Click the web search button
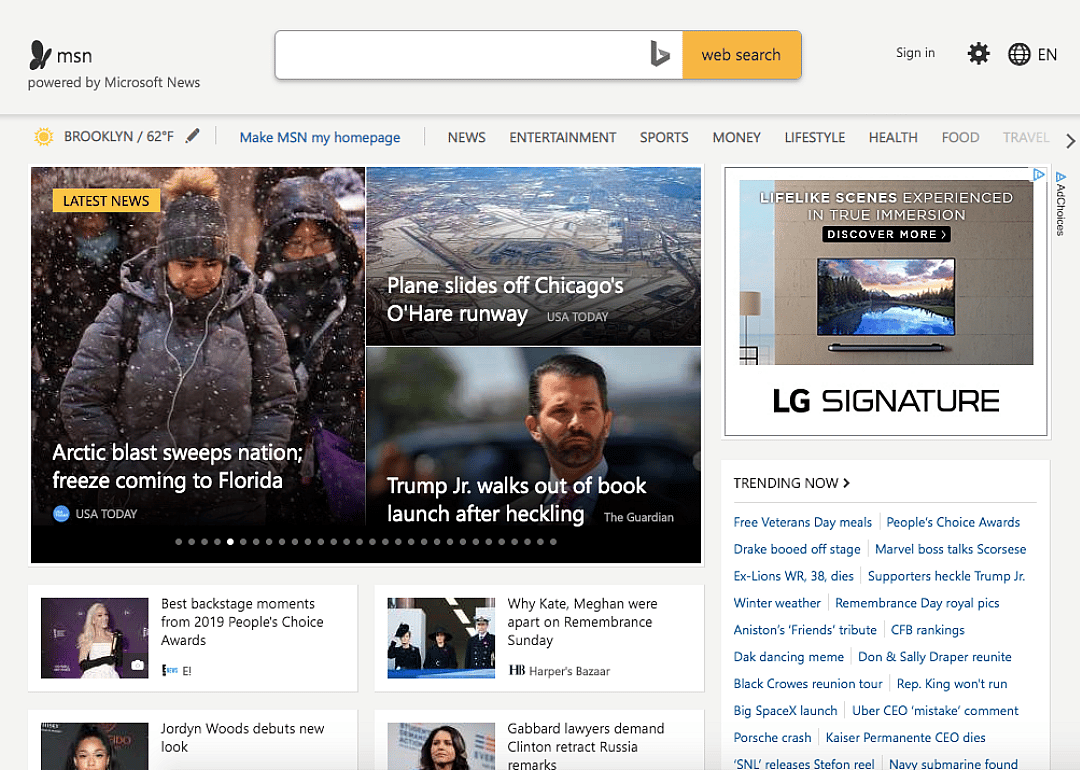1080x770 pixels. tap(741, 54)
